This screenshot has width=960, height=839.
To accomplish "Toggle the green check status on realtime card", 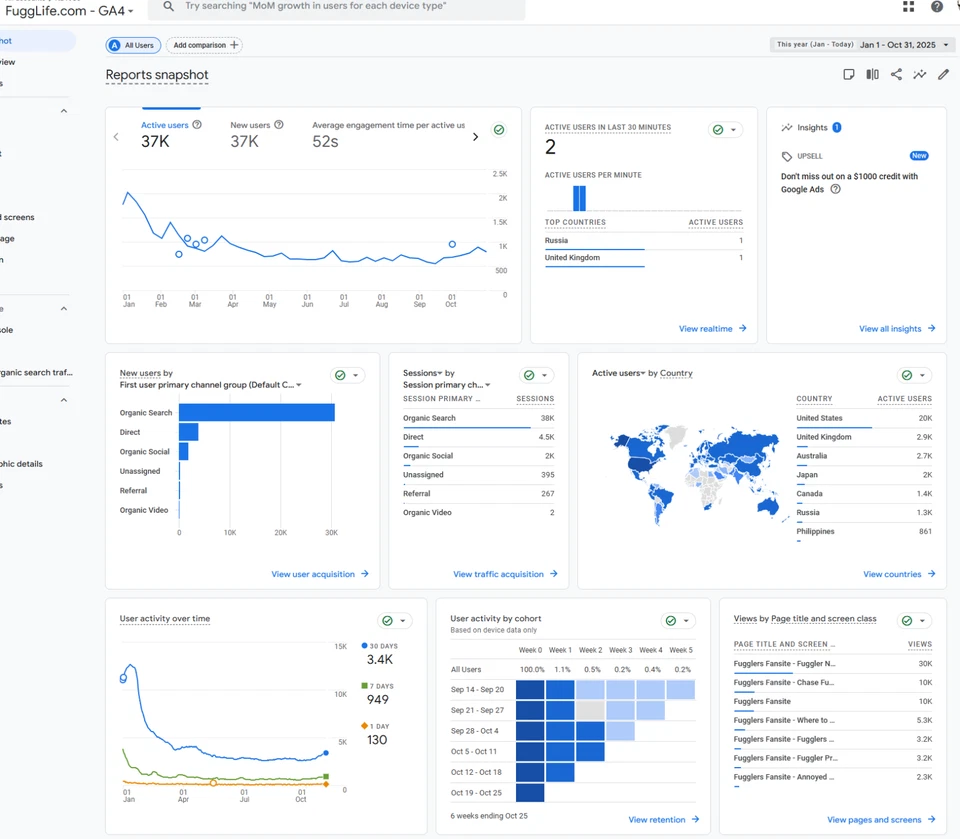I will coord(725,130).
